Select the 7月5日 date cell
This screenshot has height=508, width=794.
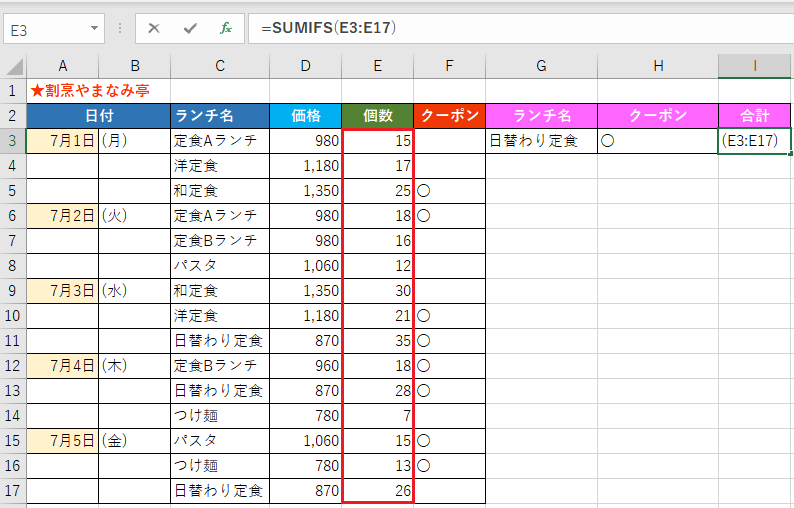[x=63, y=441]
